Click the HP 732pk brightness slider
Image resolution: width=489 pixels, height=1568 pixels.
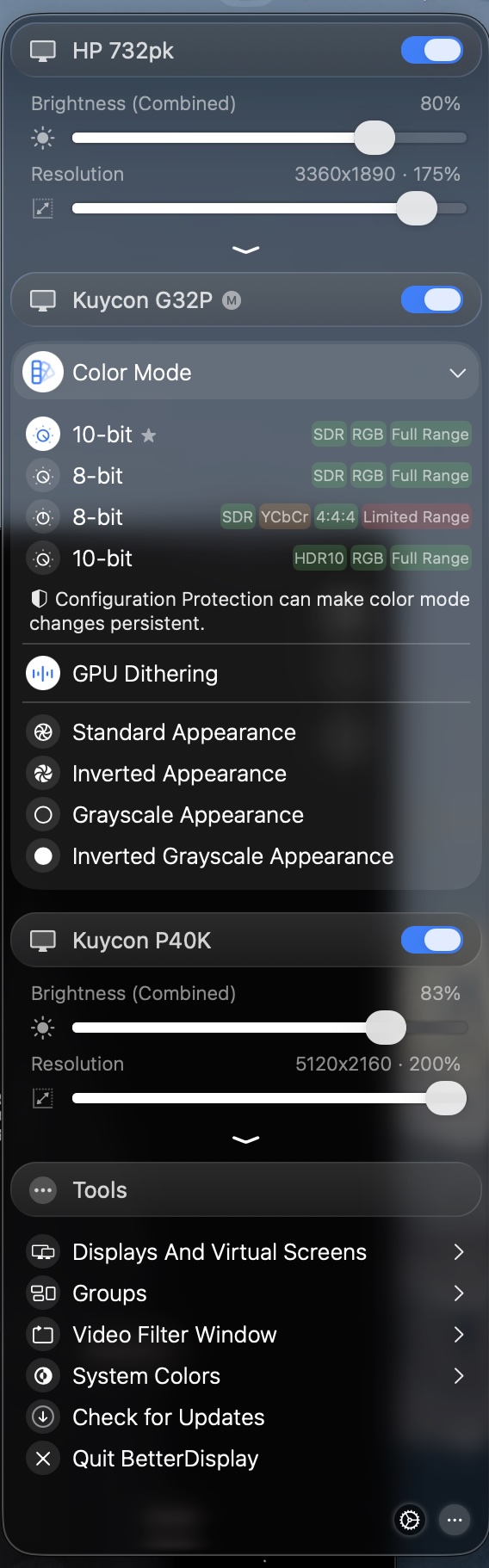pyautogui.click(x=269, y=138)
